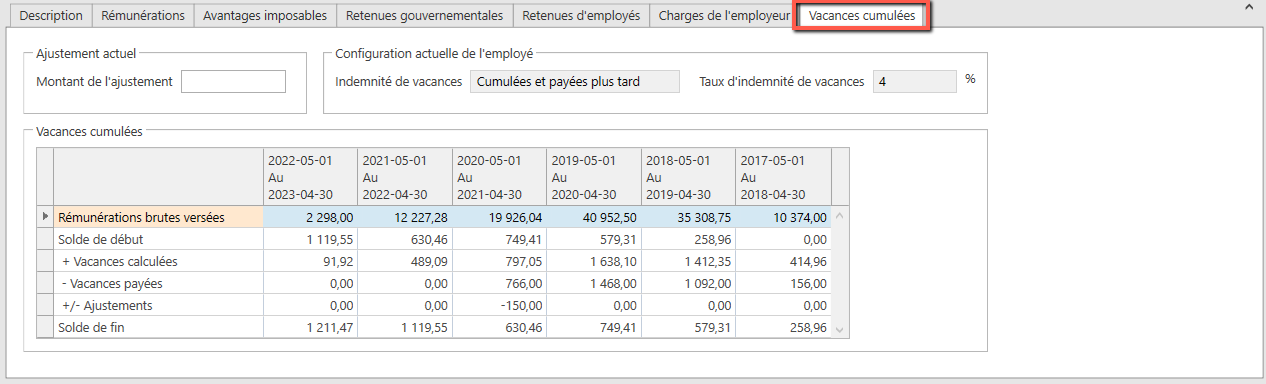Click cell value 797,05
The image size is (1266, 384).
[499, 261]
